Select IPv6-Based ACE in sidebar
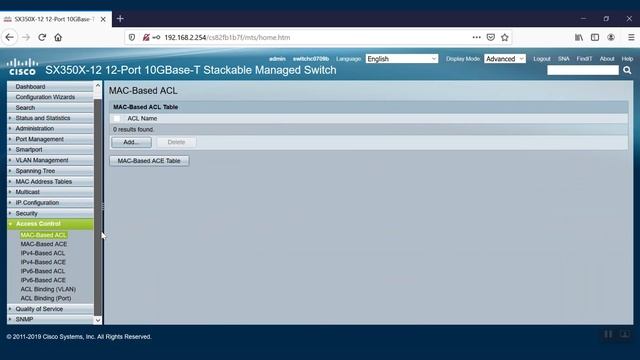This screenshot has width=640, height=360. [x=43, y=280]
